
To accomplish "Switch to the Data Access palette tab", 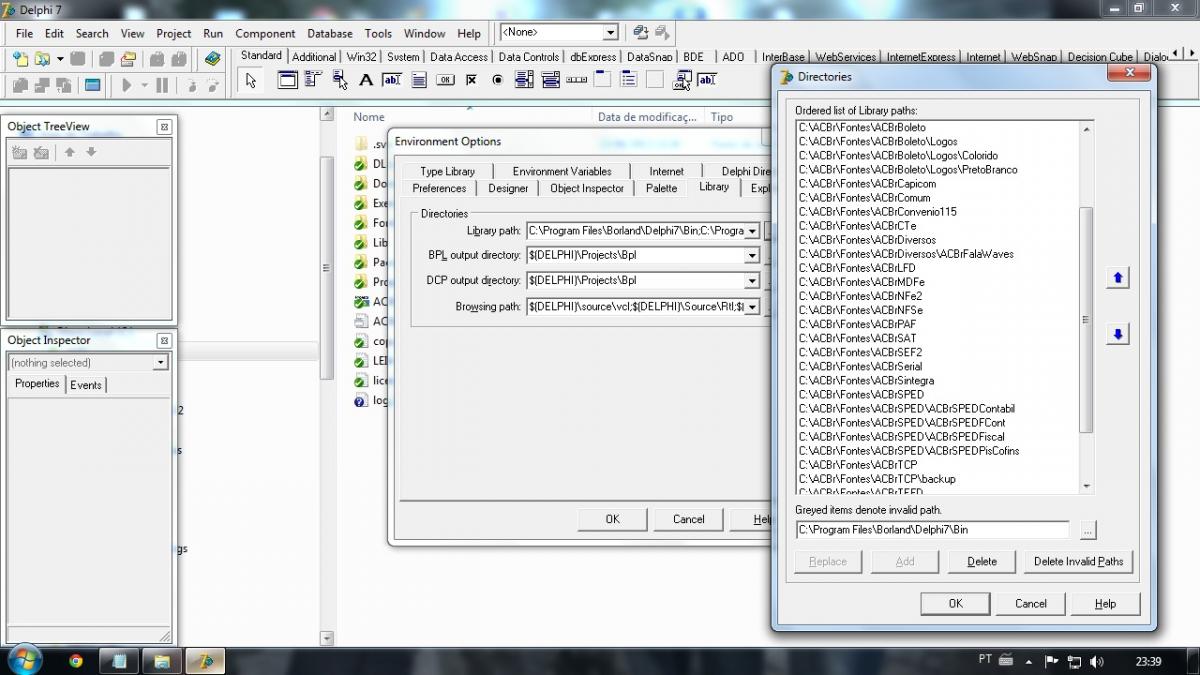I will point(459,57).
